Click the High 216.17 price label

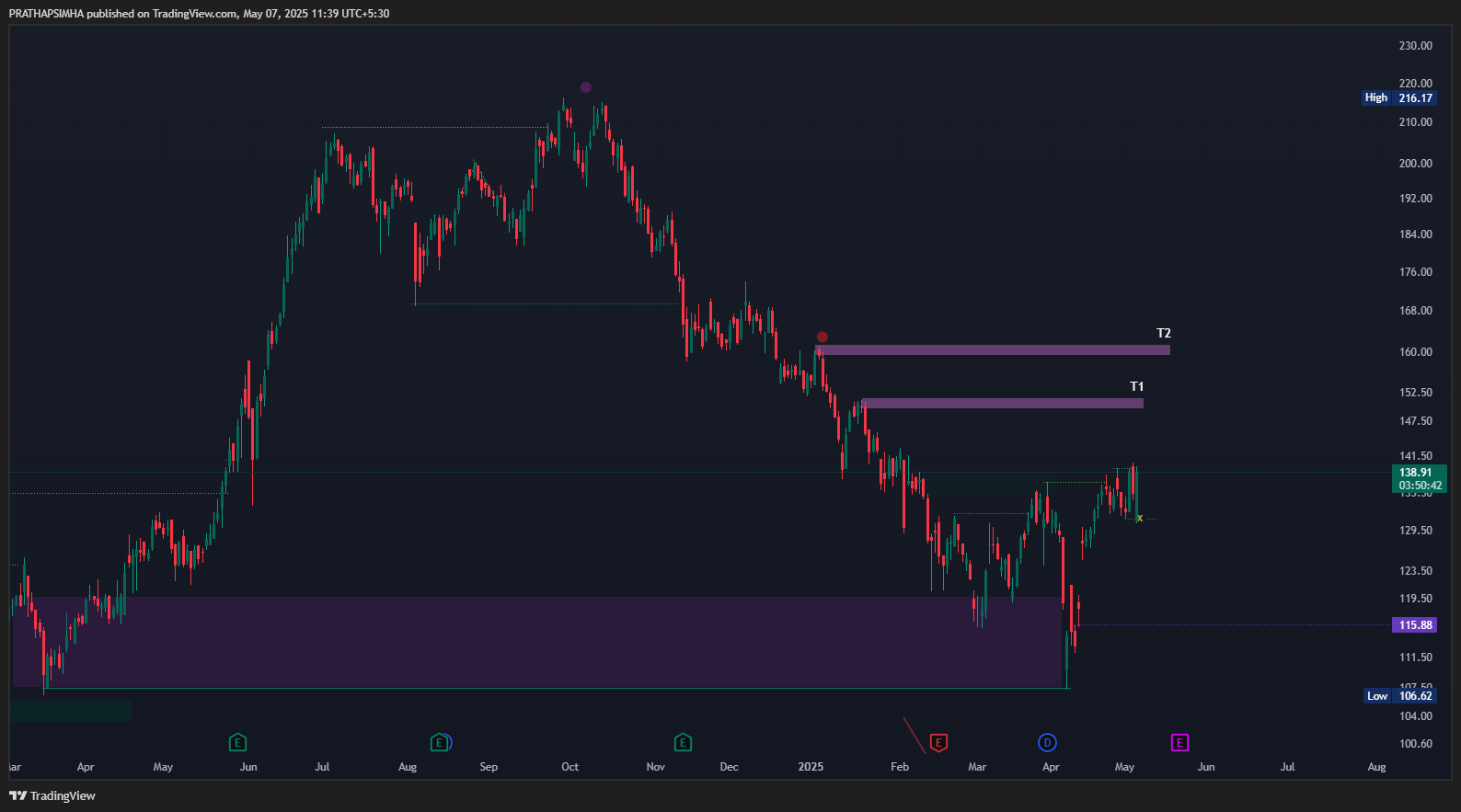coord(1398,97)
